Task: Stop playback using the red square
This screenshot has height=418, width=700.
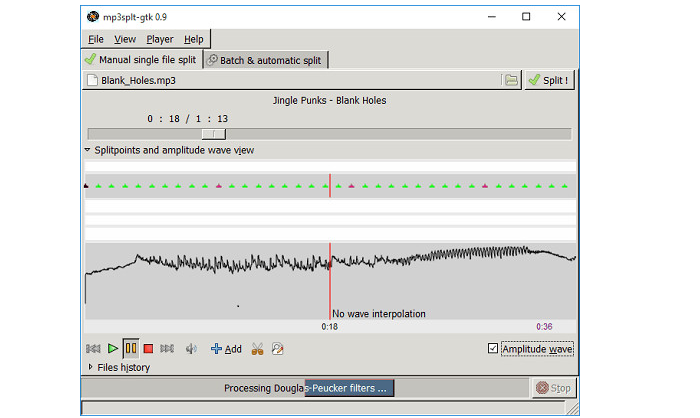Action: point(148,349)
